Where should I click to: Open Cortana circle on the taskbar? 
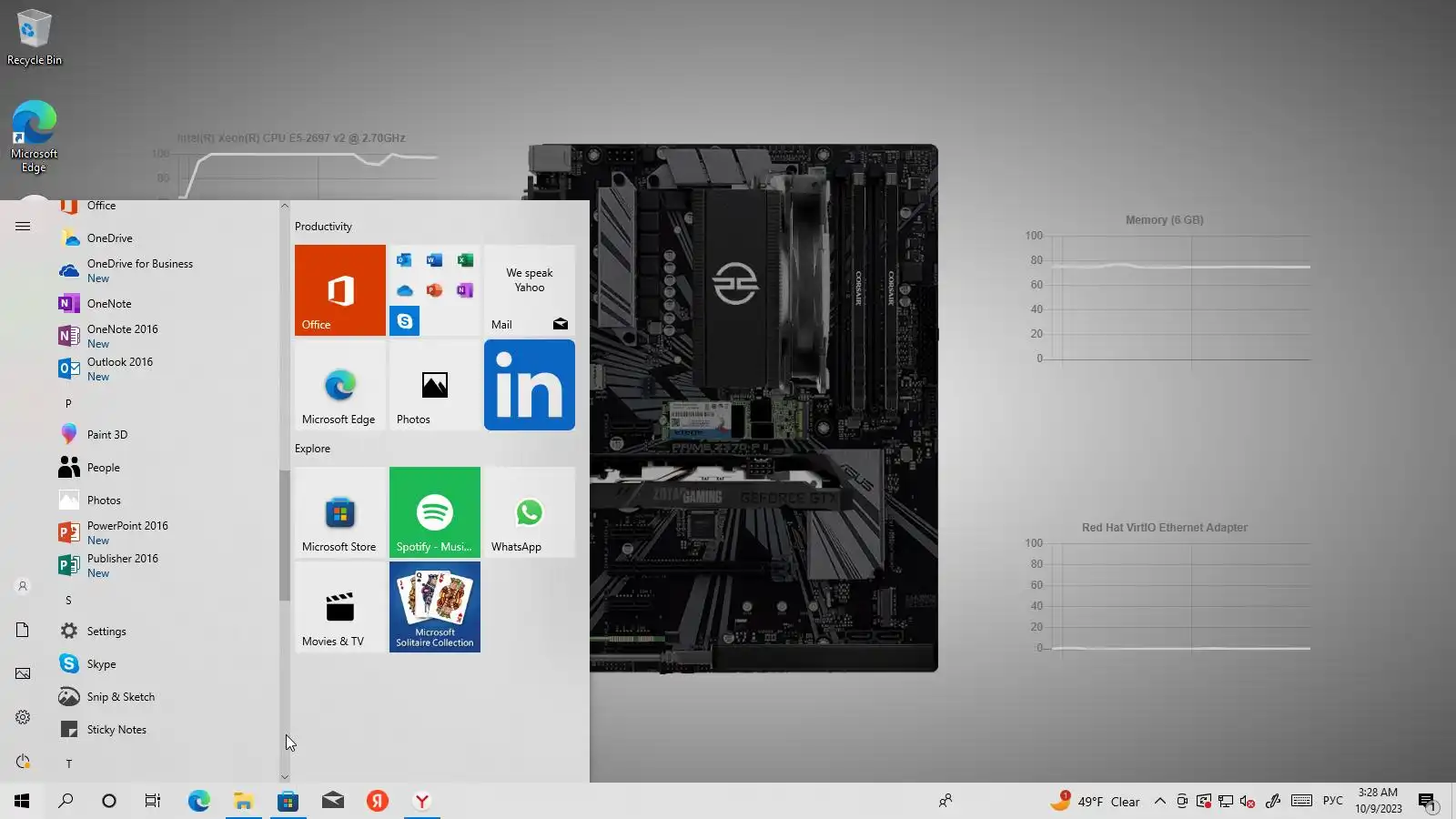coord(109,801)
